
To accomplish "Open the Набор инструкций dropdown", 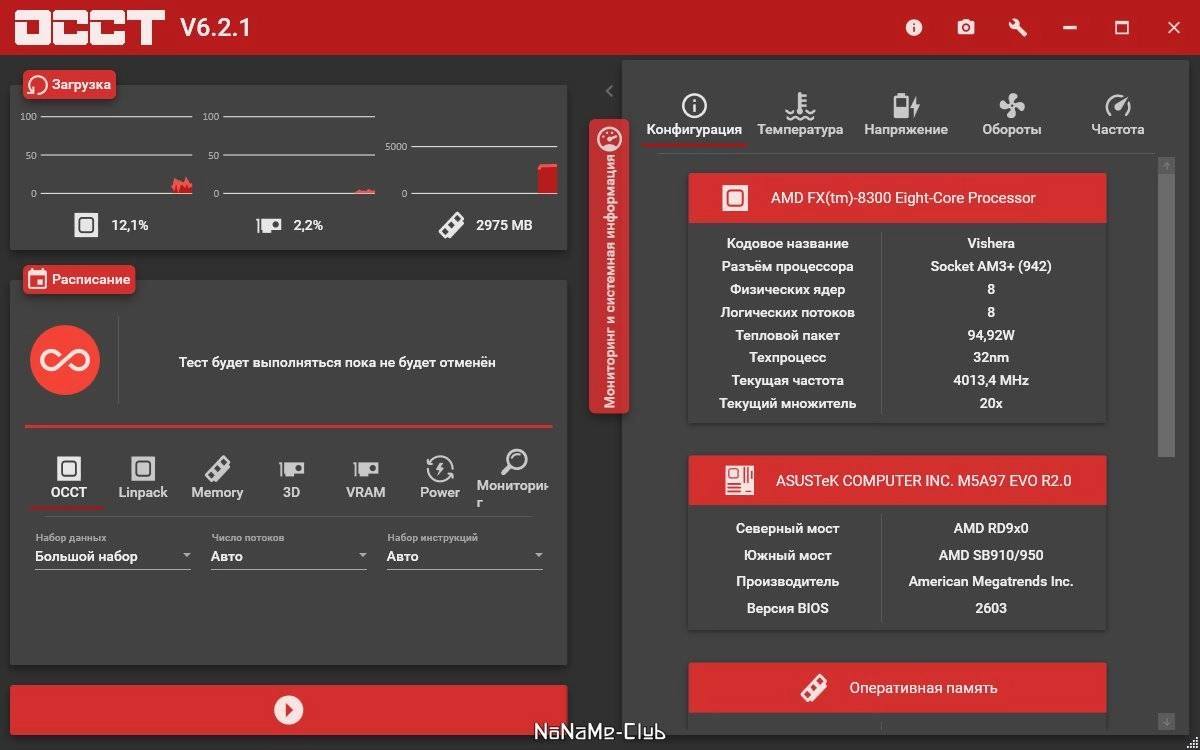I will 465,556.
